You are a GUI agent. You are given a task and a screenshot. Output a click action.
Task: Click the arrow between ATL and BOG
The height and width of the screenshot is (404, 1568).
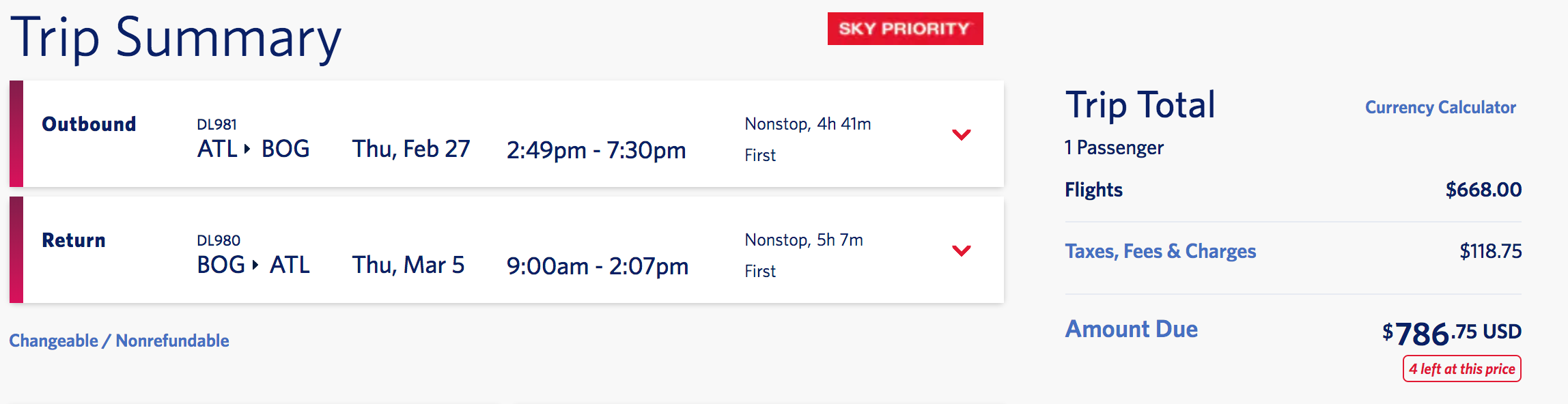[x=247, y=149]
